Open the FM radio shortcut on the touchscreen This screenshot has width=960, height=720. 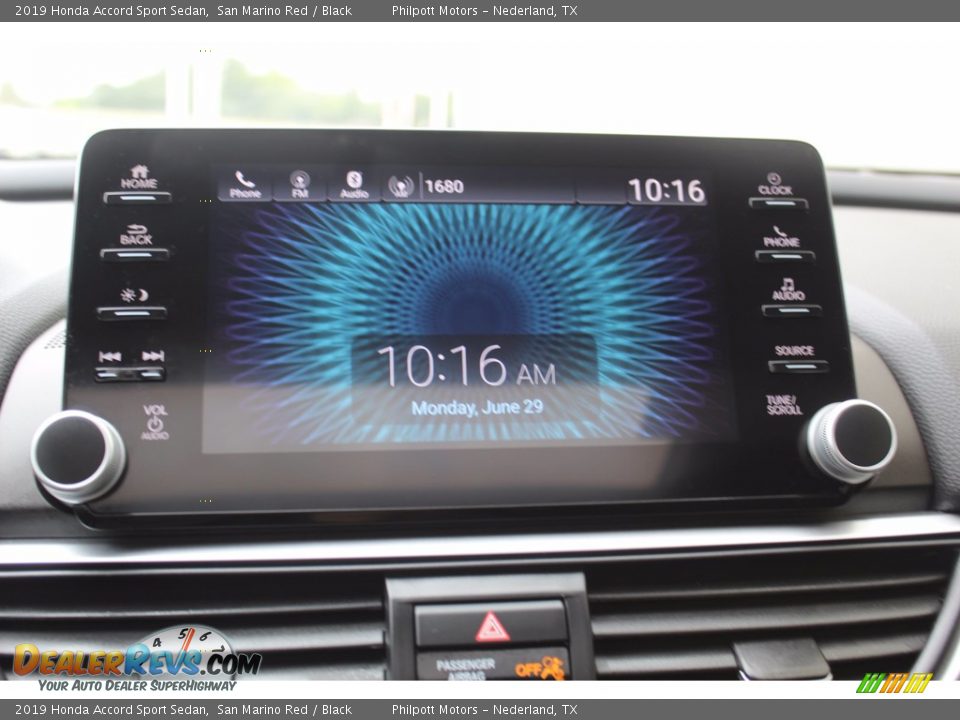click(299, 185)
